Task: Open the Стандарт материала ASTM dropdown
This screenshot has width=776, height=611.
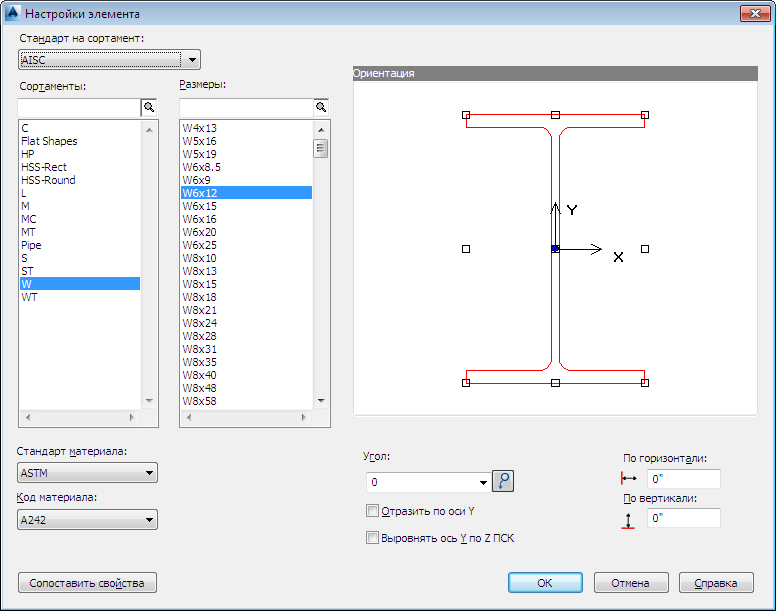Action: 87,473
